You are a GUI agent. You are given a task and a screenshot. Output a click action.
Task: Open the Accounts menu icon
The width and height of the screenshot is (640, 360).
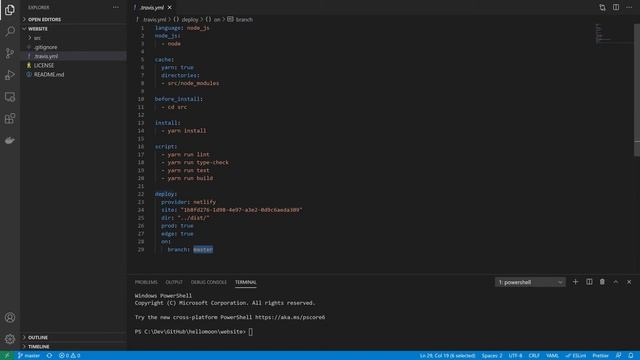click(10, 317)
